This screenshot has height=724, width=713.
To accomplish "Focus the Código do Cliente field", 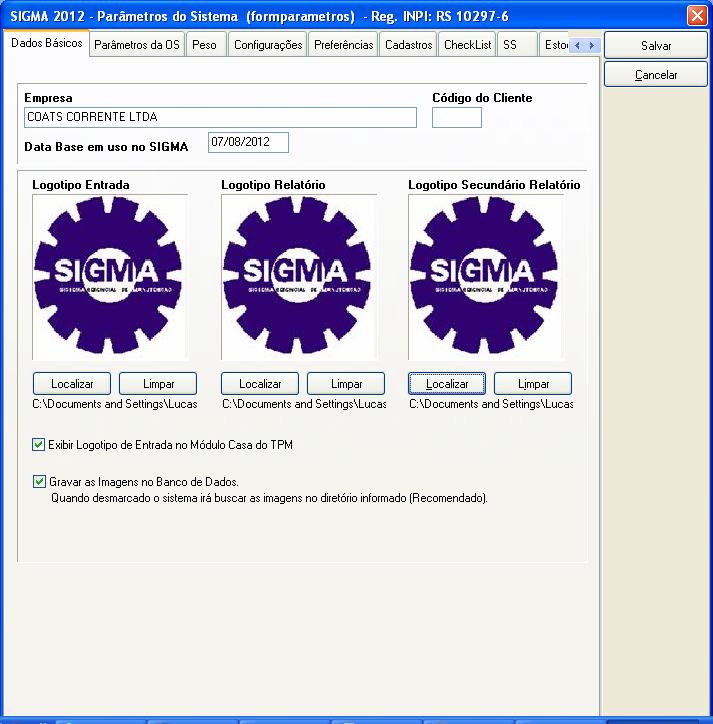I will 457,117.
